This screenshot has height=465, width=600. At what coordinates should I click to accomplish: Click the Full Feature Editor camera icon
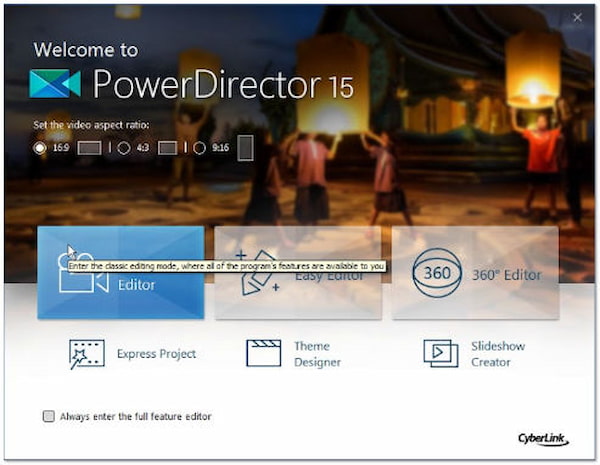(x=83, y=272)
